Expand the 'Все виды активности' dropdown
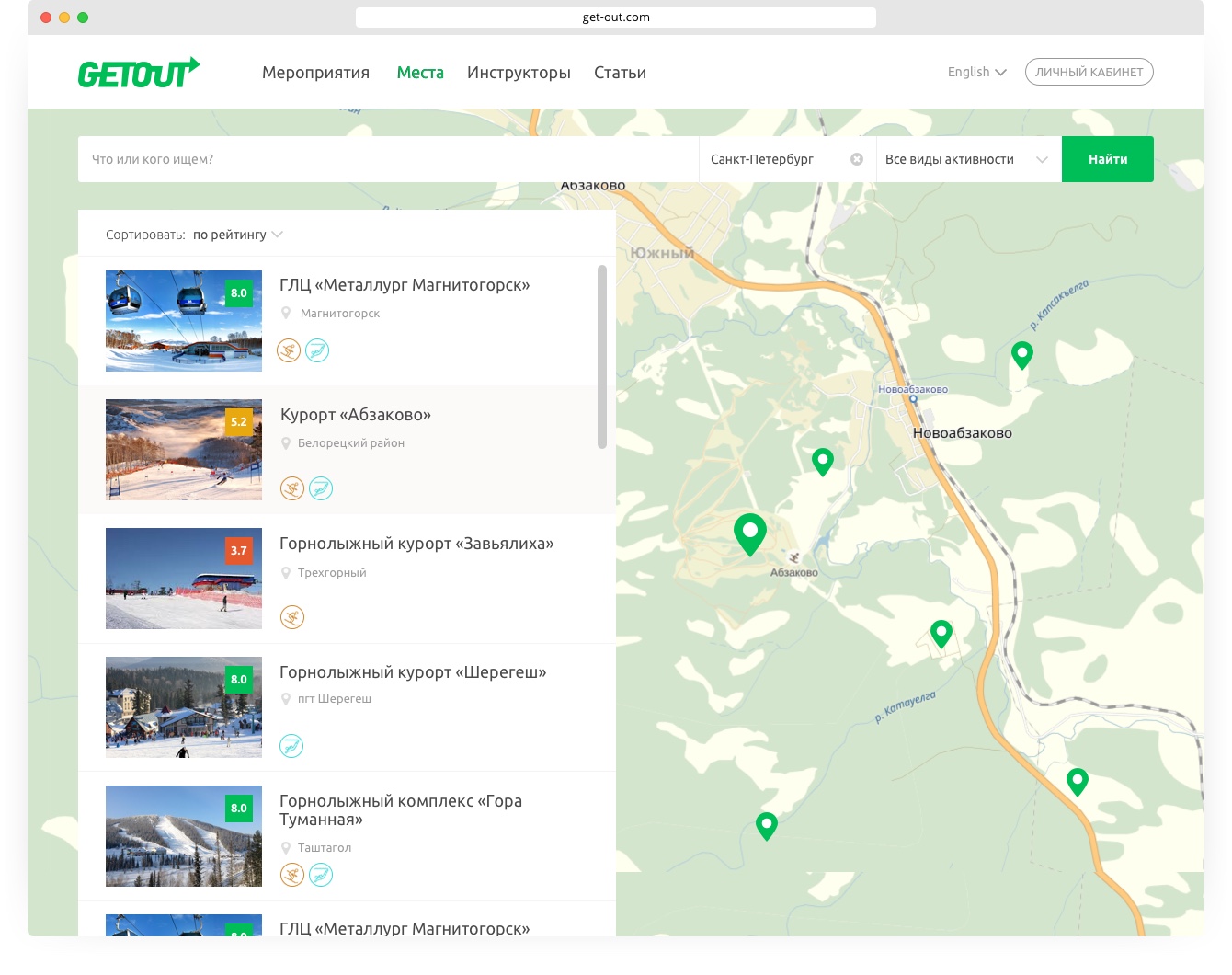 [x=969, y=159]
